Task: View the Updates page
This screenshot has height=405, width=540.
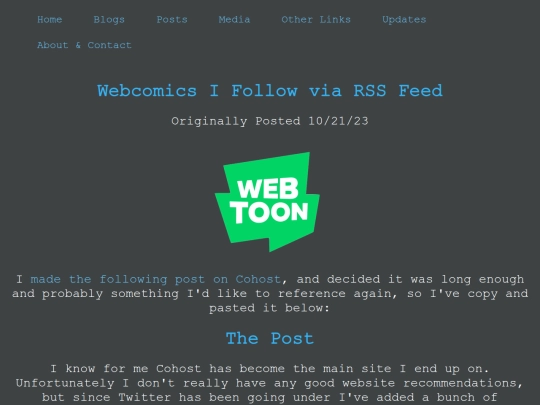Action: coord(404,20)
